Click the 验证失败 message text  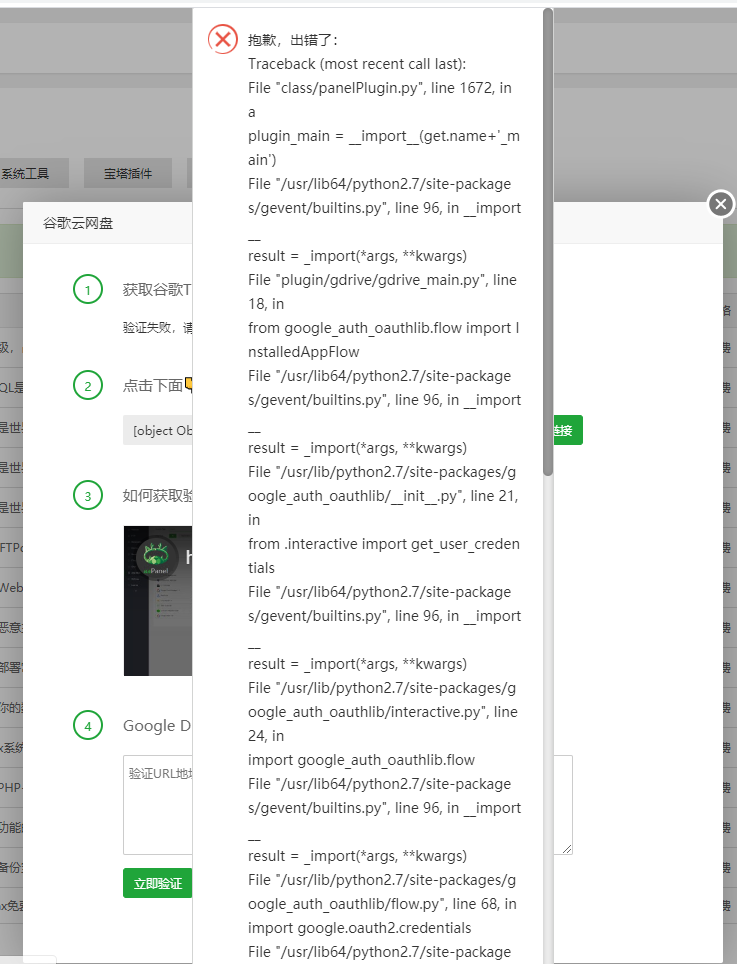coord(157,327)
